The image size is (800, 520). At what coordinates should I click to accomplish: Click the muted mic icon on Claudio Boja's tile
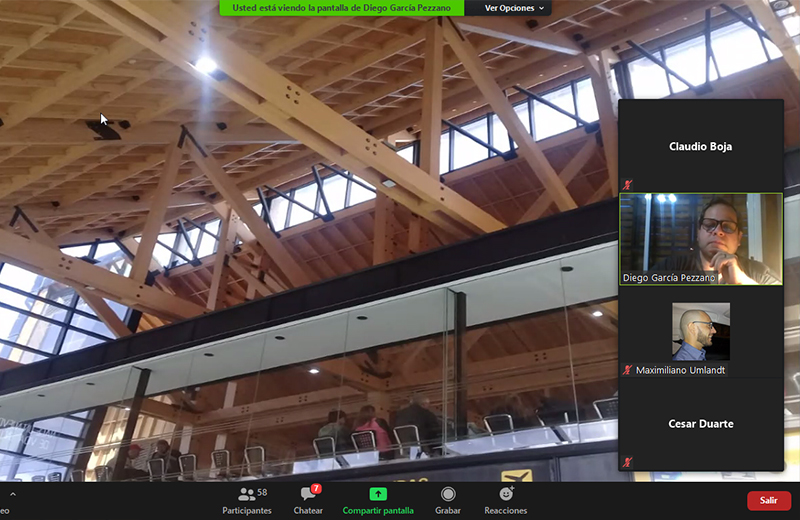click(628, 185)
